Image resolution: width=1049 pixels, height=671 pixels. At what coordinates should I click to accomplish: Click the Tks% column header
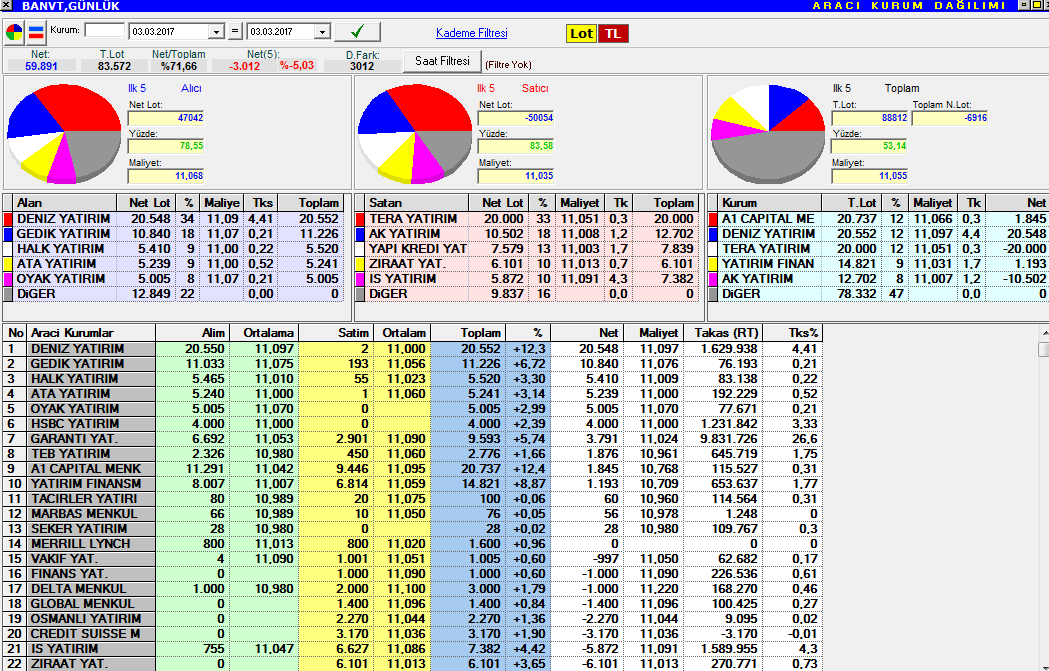point(793,332)
